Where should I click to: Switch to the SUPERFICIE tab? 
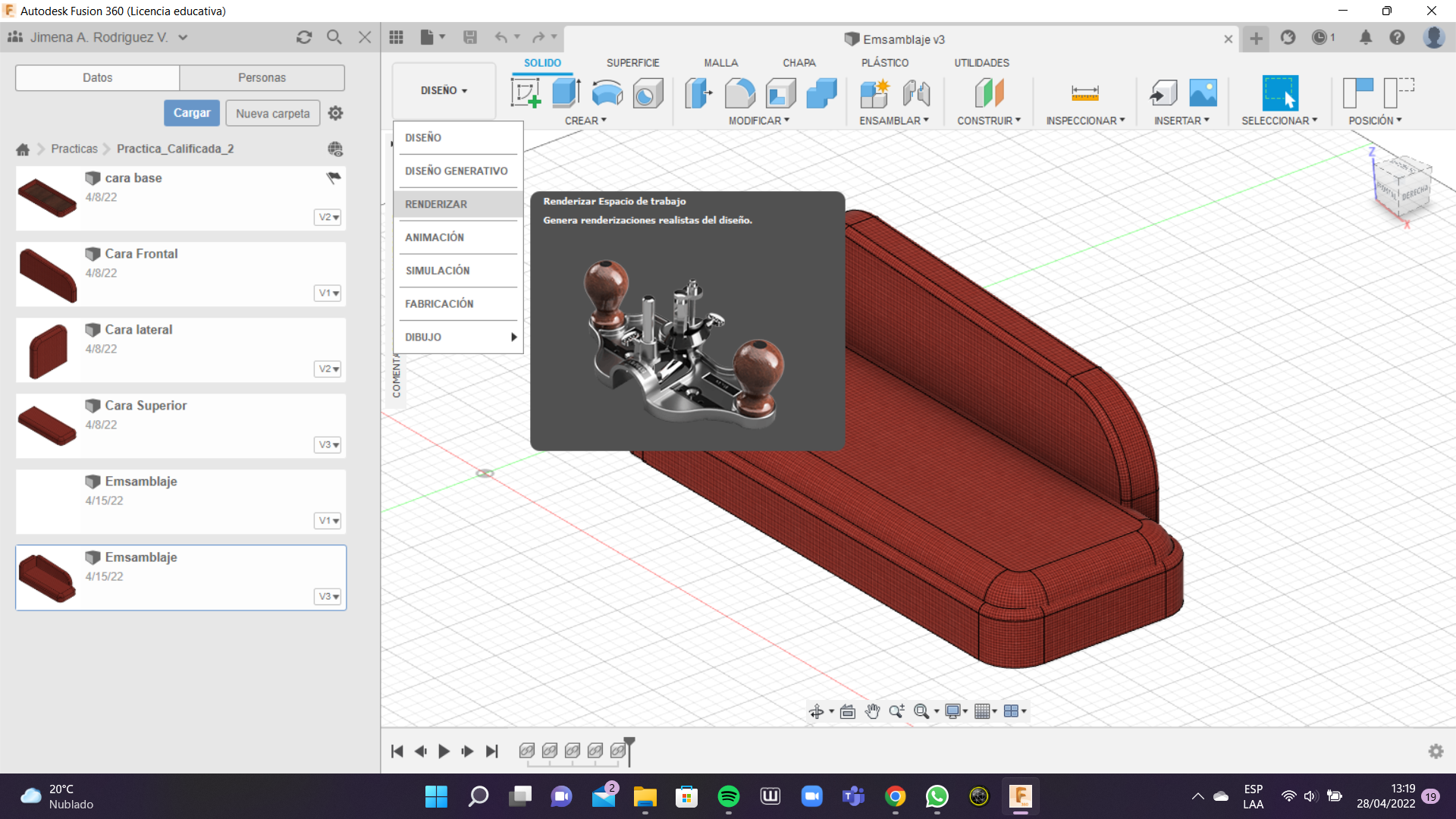point(632,63)
